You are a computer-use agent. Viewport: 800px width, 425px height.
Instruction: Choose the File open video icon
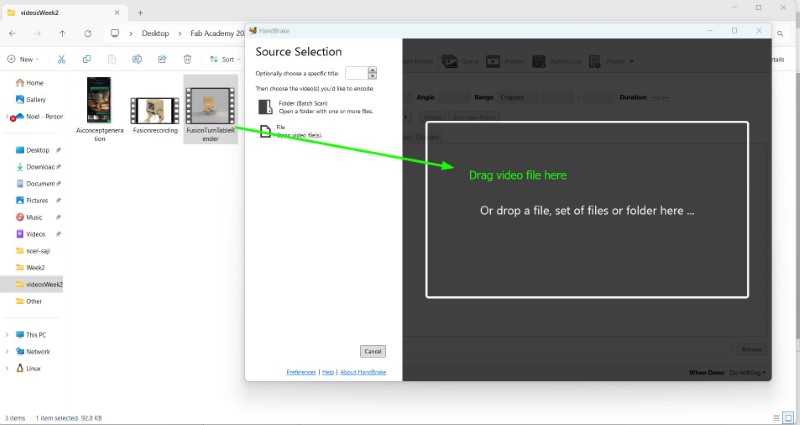265,131
